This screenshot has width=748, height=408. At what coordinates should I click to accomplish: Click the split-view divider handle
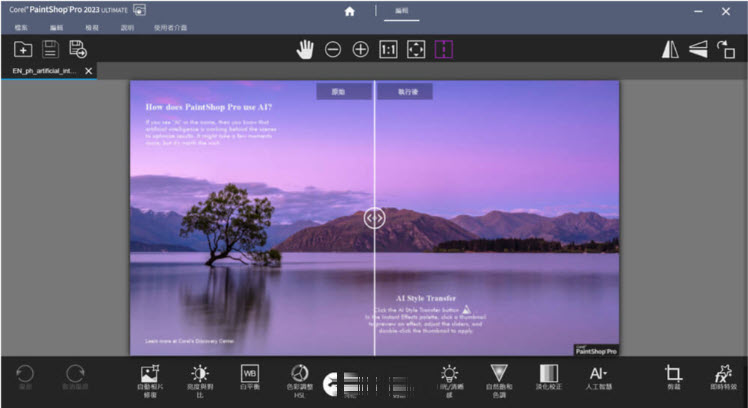(x=374, y=218)
